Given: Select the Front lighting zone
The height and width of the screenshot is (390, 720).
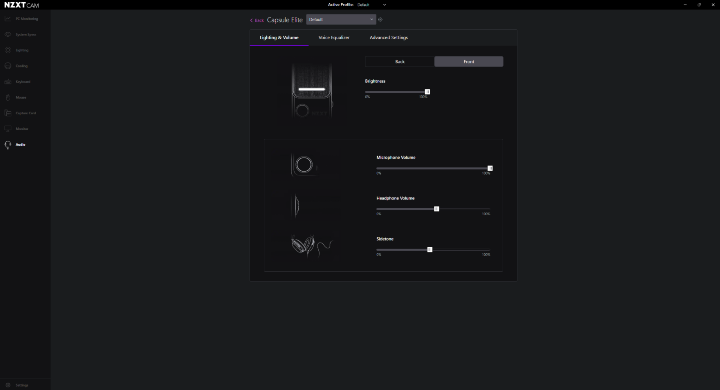Looking at the screenshot, I should (x=468, y=62).
